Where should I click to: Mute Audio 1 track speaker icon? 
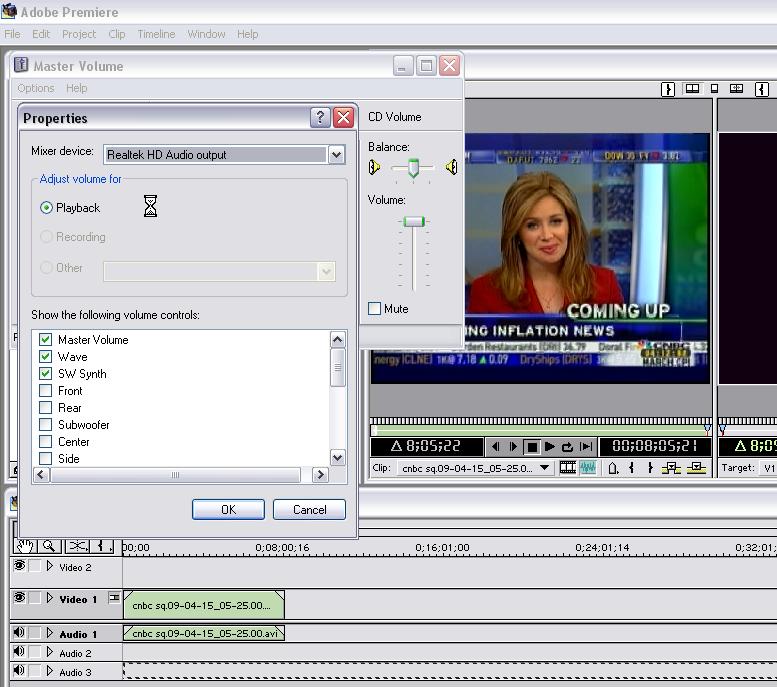coord(19,632)
